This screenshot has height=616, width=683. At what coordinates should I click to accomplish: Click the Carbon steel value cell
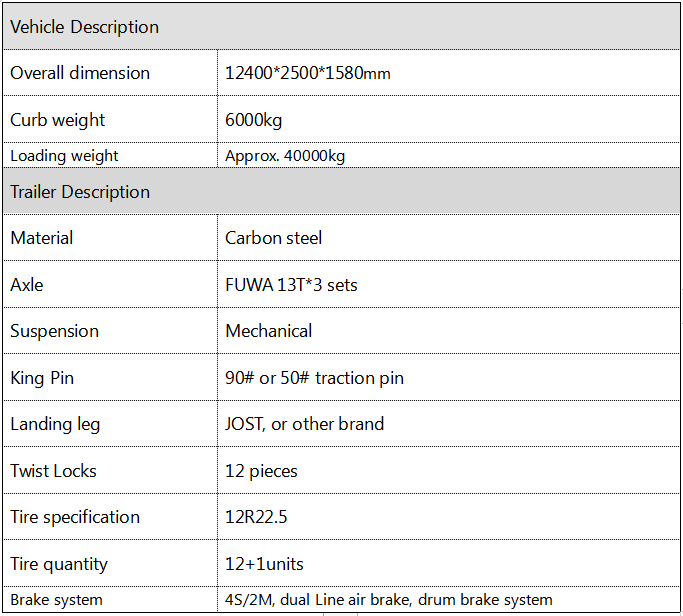click(x=448, y=238)
